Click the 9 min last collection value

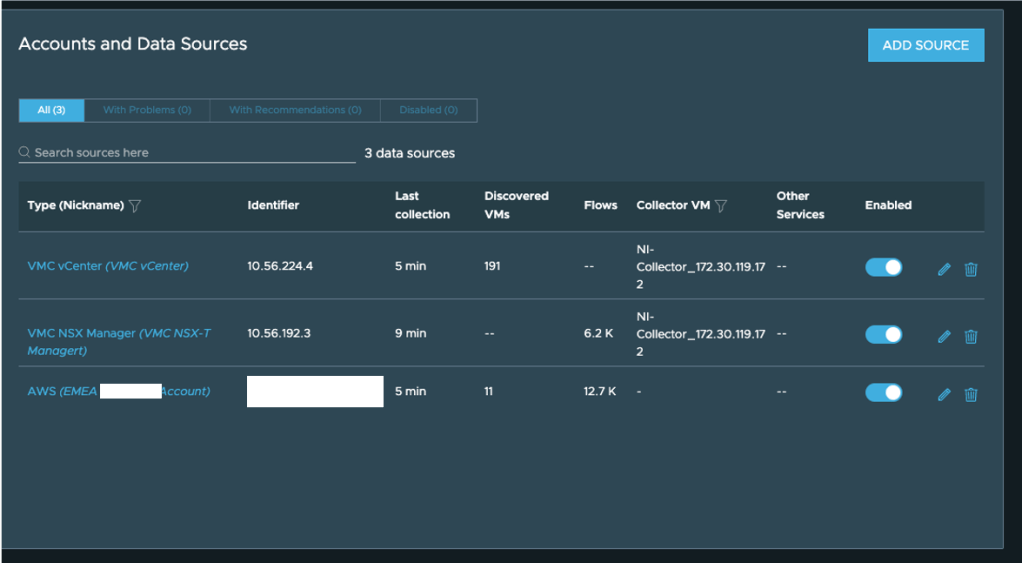point(411,333)
